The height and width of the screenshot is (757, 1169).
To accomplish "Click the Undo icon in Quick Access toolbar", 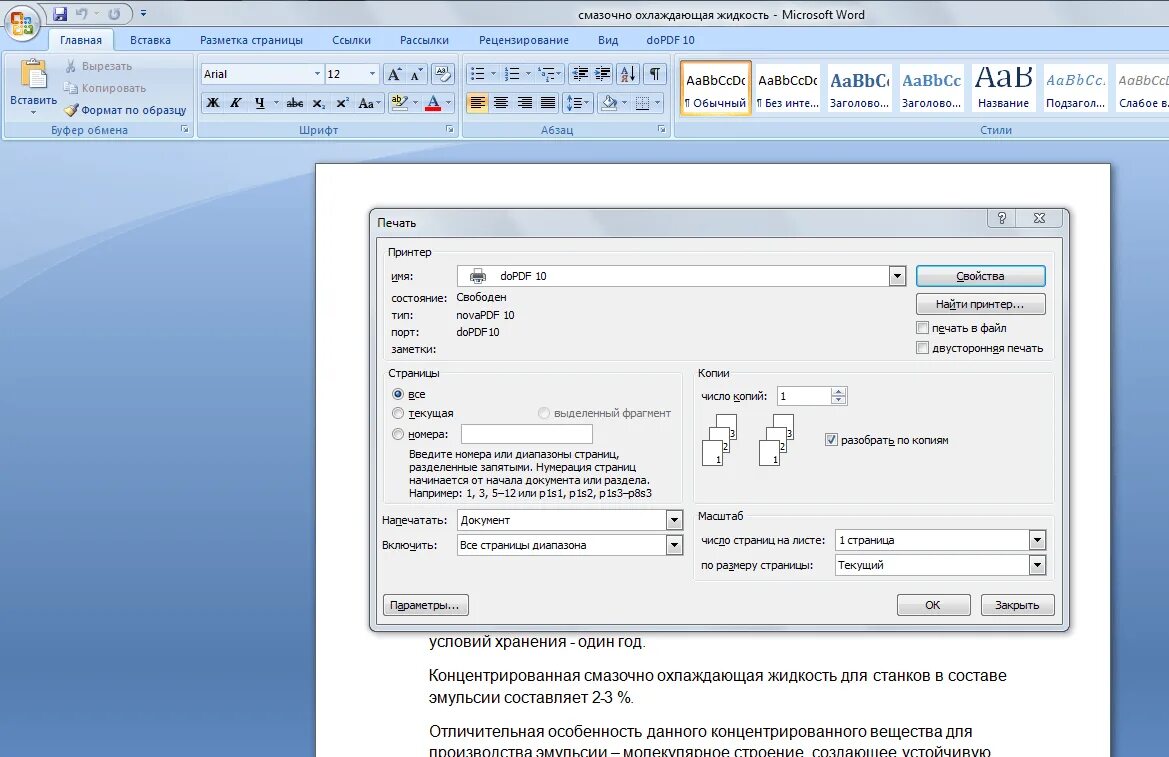I will click(x=81, y=13).
